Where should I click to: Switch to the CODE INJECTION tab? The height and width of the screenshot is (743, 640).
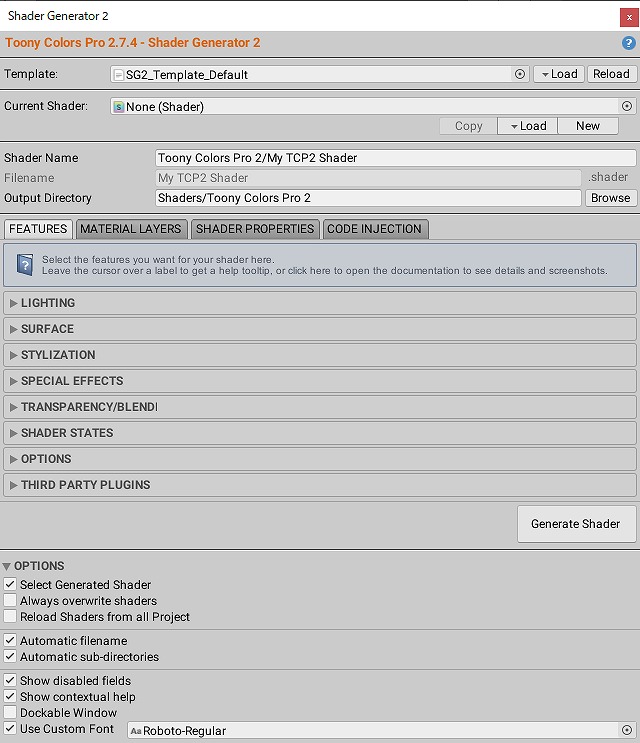pos(375,229)
